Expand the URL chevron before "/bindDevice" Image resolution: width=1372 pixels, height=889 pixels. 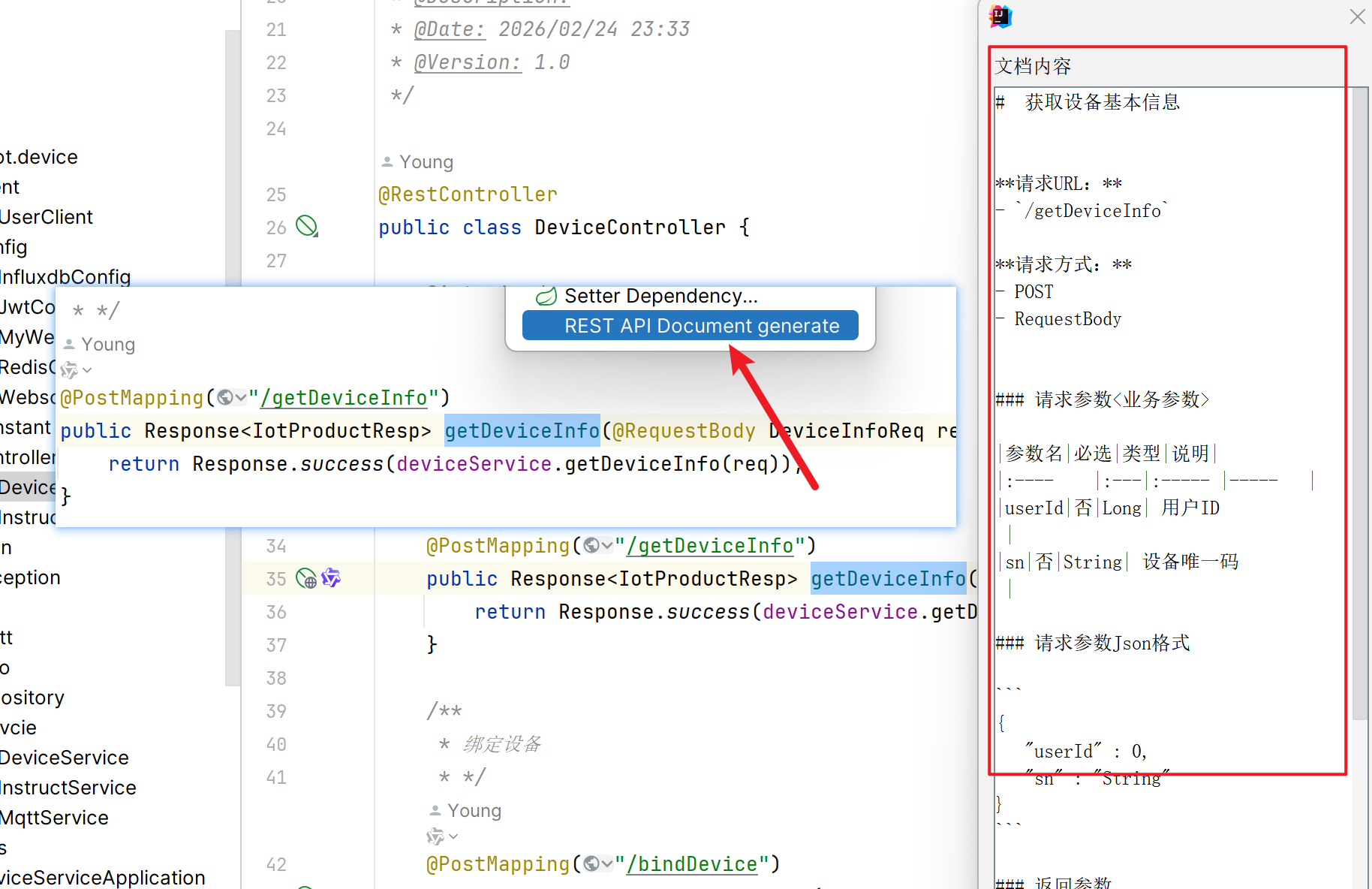(x=606, y=864)
